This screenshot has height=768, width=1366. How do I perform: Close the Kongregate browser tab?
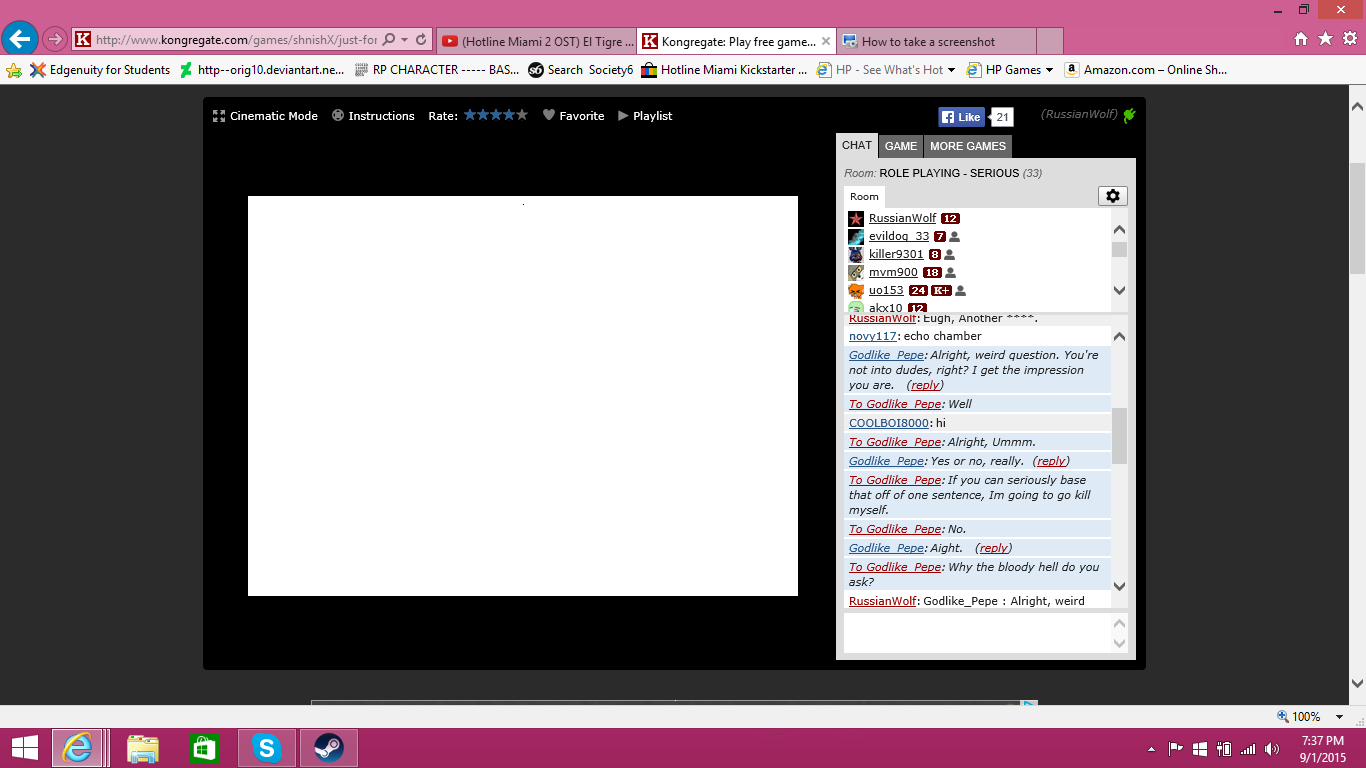coord(825,41)
